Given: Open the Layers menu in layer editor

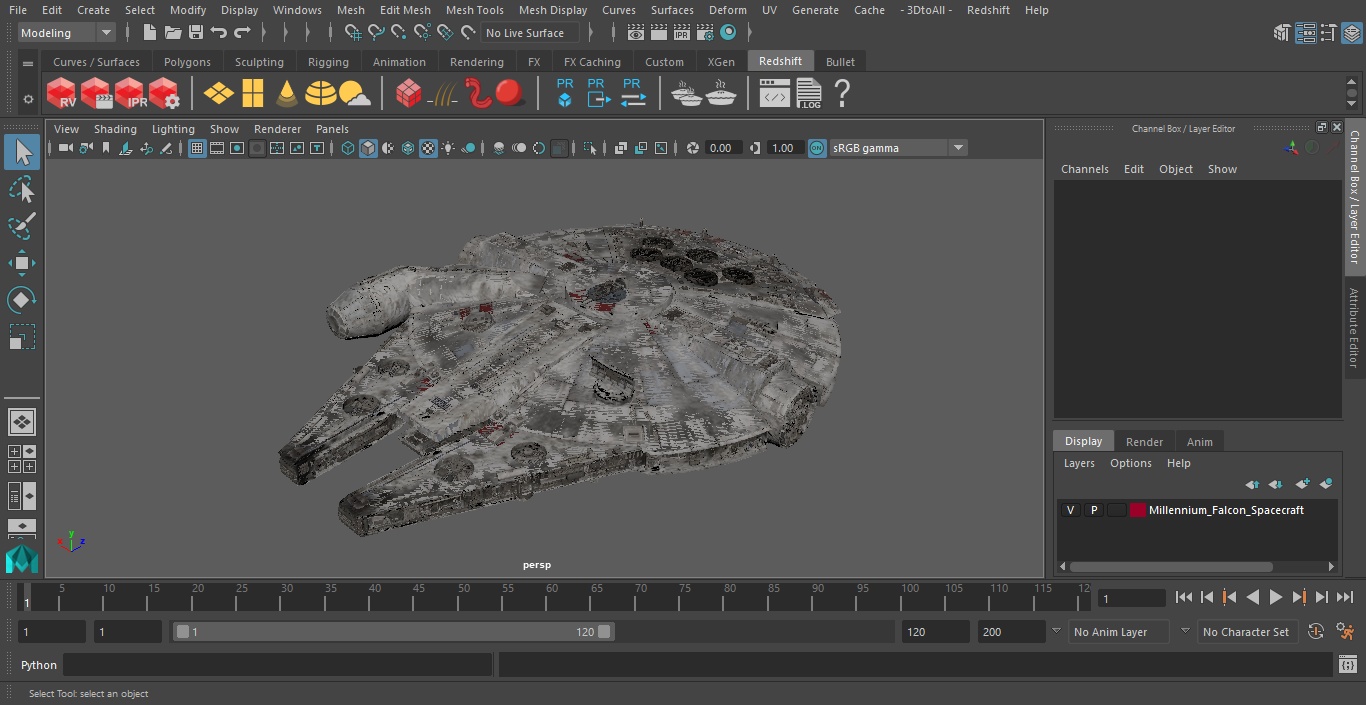Looking at the screenshot, I should point(1079,463).
